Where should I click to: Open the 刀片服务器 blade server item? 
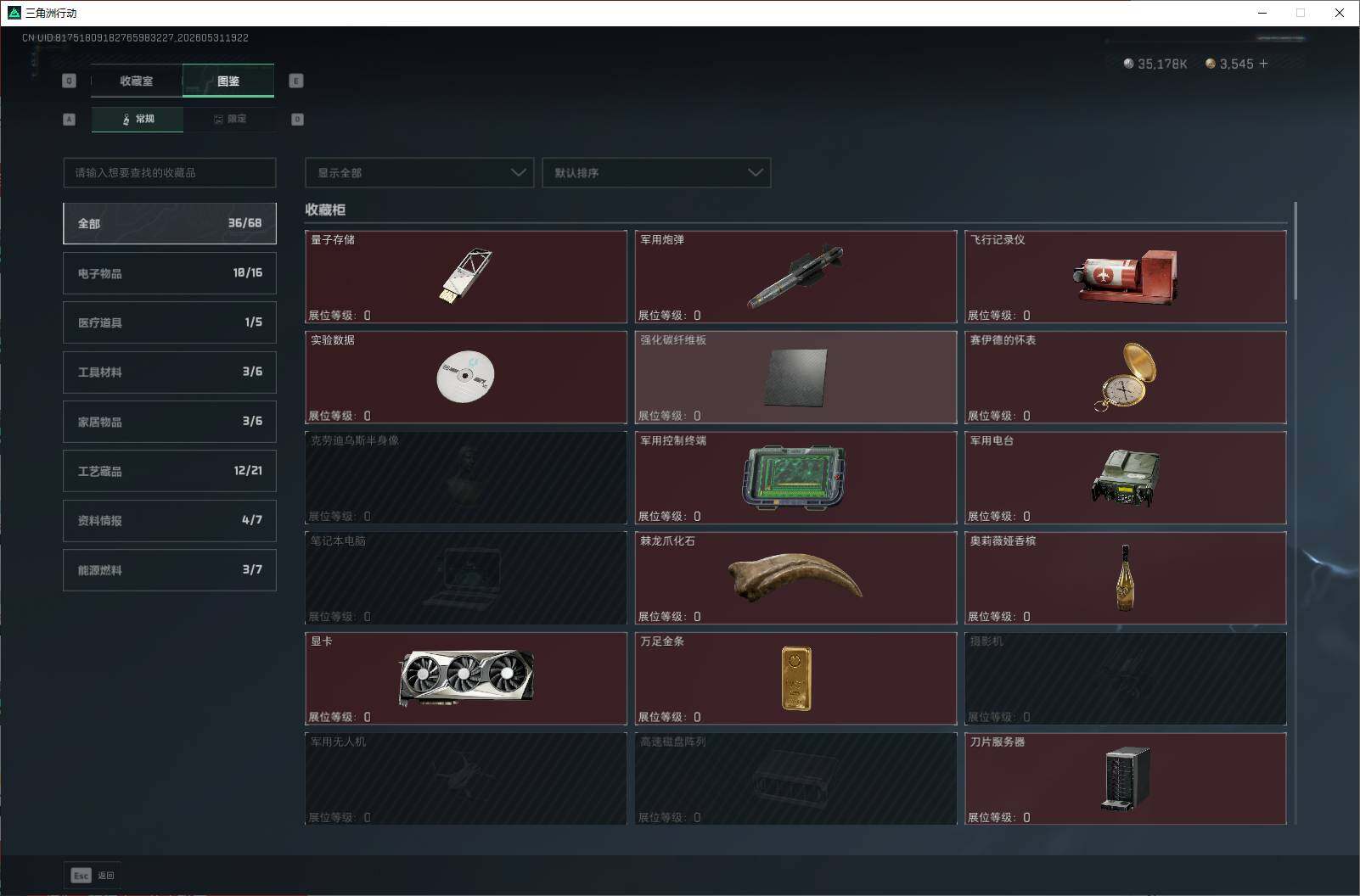click(x=1125, y=779)
